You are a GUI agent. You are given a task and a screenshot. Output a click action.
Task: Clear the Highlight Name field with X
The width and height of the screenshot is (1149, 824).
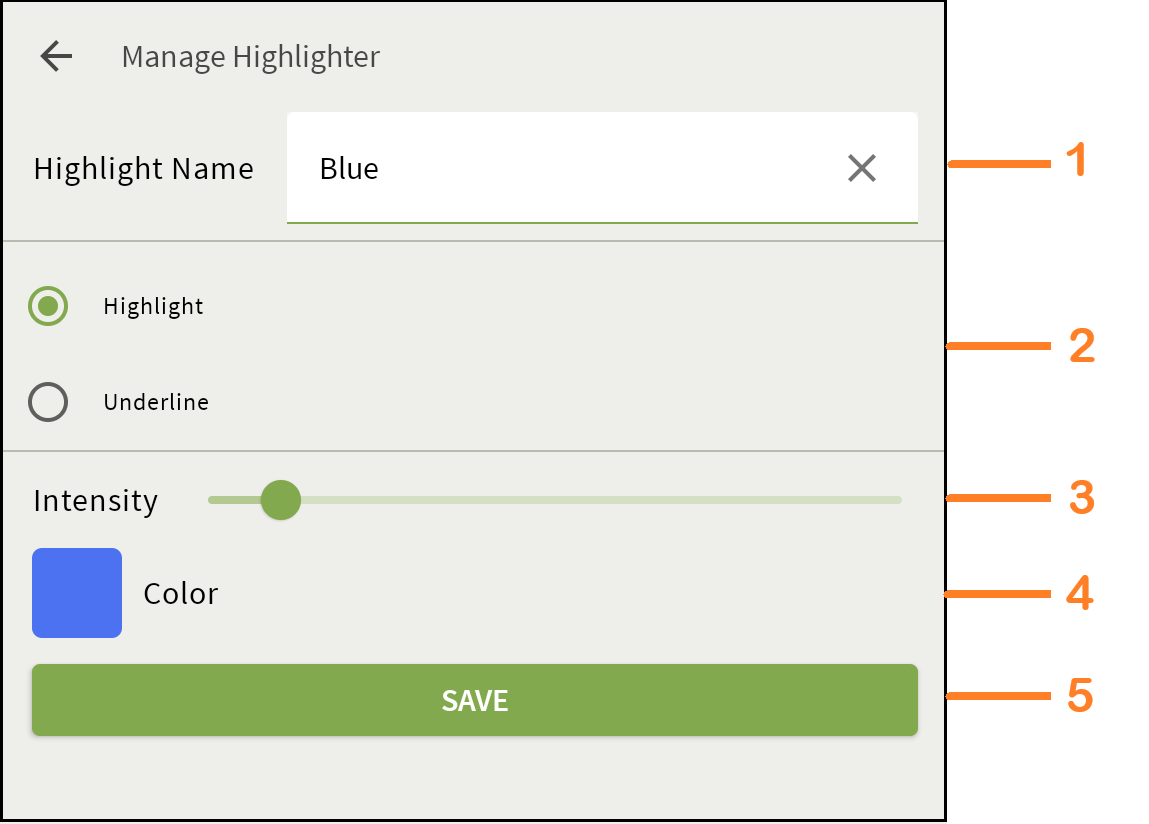[861, 168]
